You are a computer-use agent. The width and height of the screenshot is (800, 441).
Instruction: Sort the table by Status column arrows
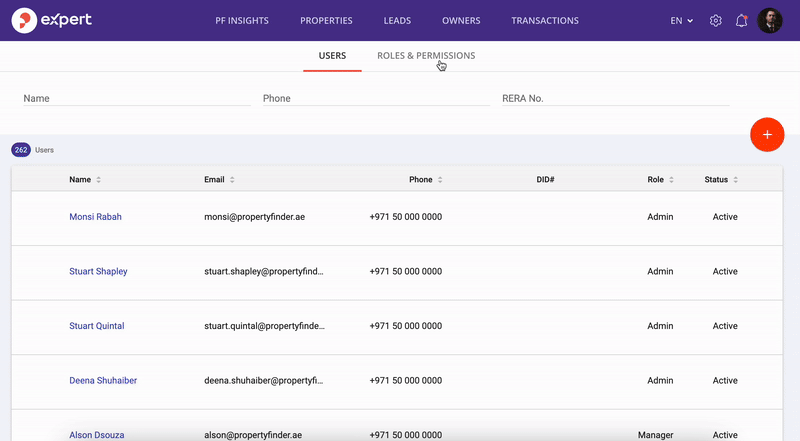[x=736, y=180]
